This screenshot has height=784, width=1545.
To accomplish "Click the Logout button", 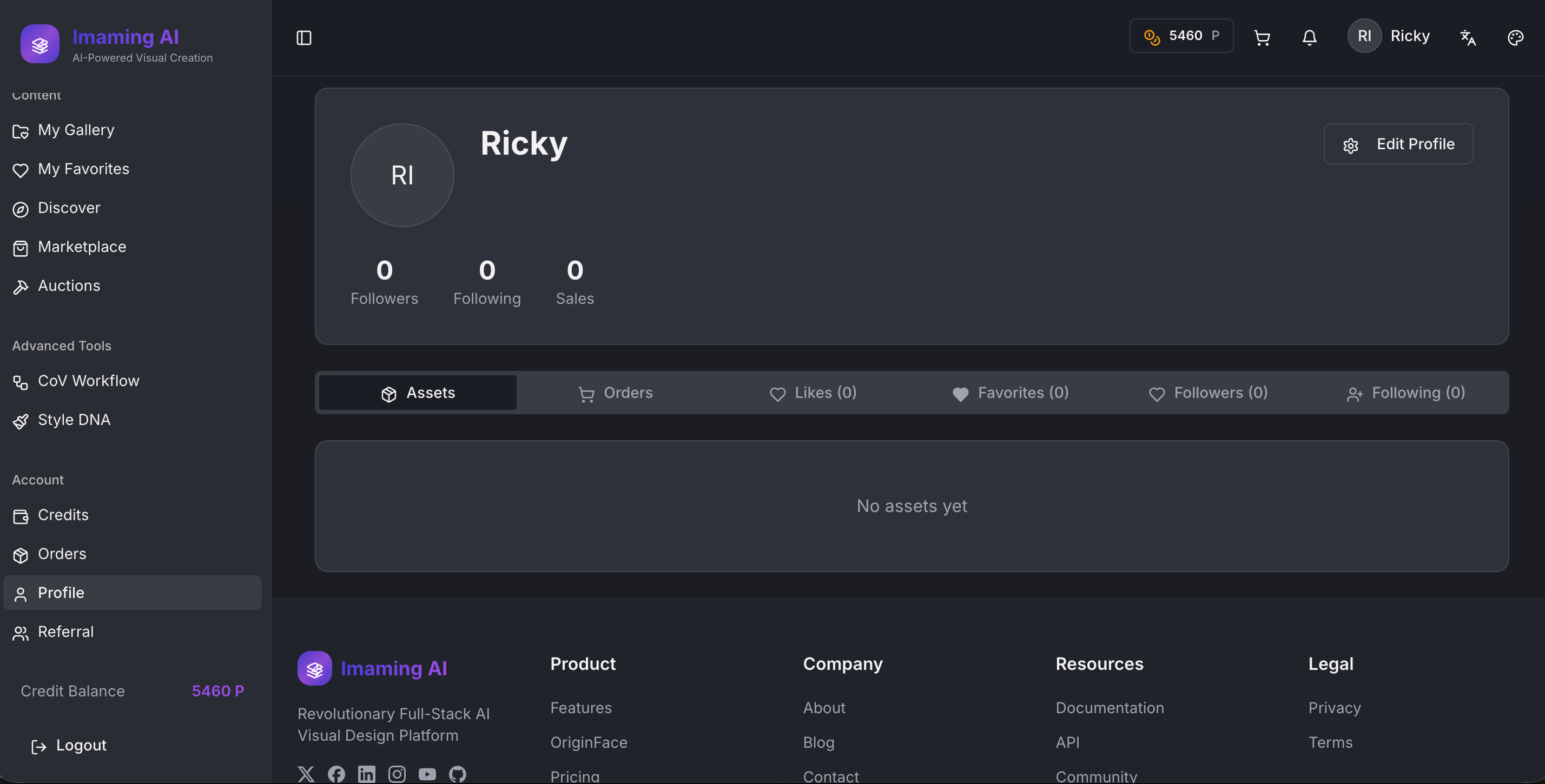I will (69, 745).
